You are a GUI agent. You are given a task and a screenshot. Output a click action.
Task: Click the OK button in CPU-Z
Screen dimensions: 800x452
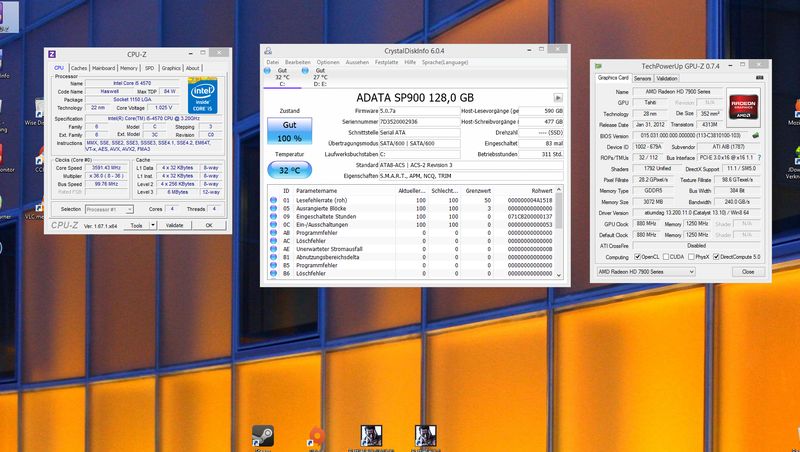(209, 225)
